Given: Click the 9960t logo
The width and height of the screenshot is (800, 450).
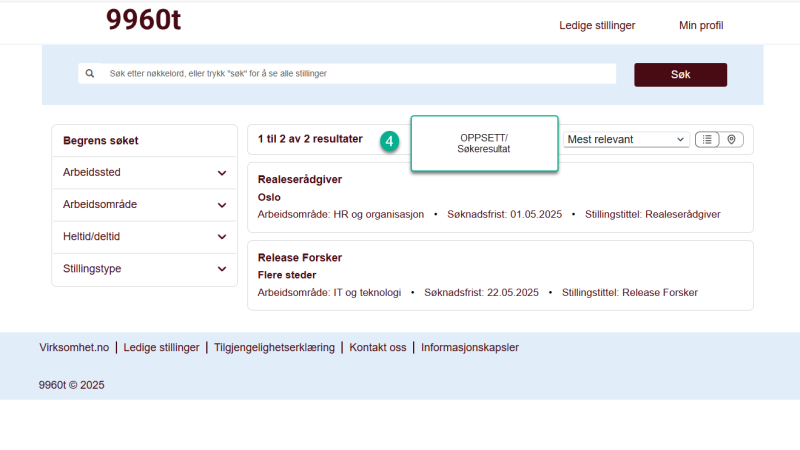Looking at the screenshot, I should 143,20.
